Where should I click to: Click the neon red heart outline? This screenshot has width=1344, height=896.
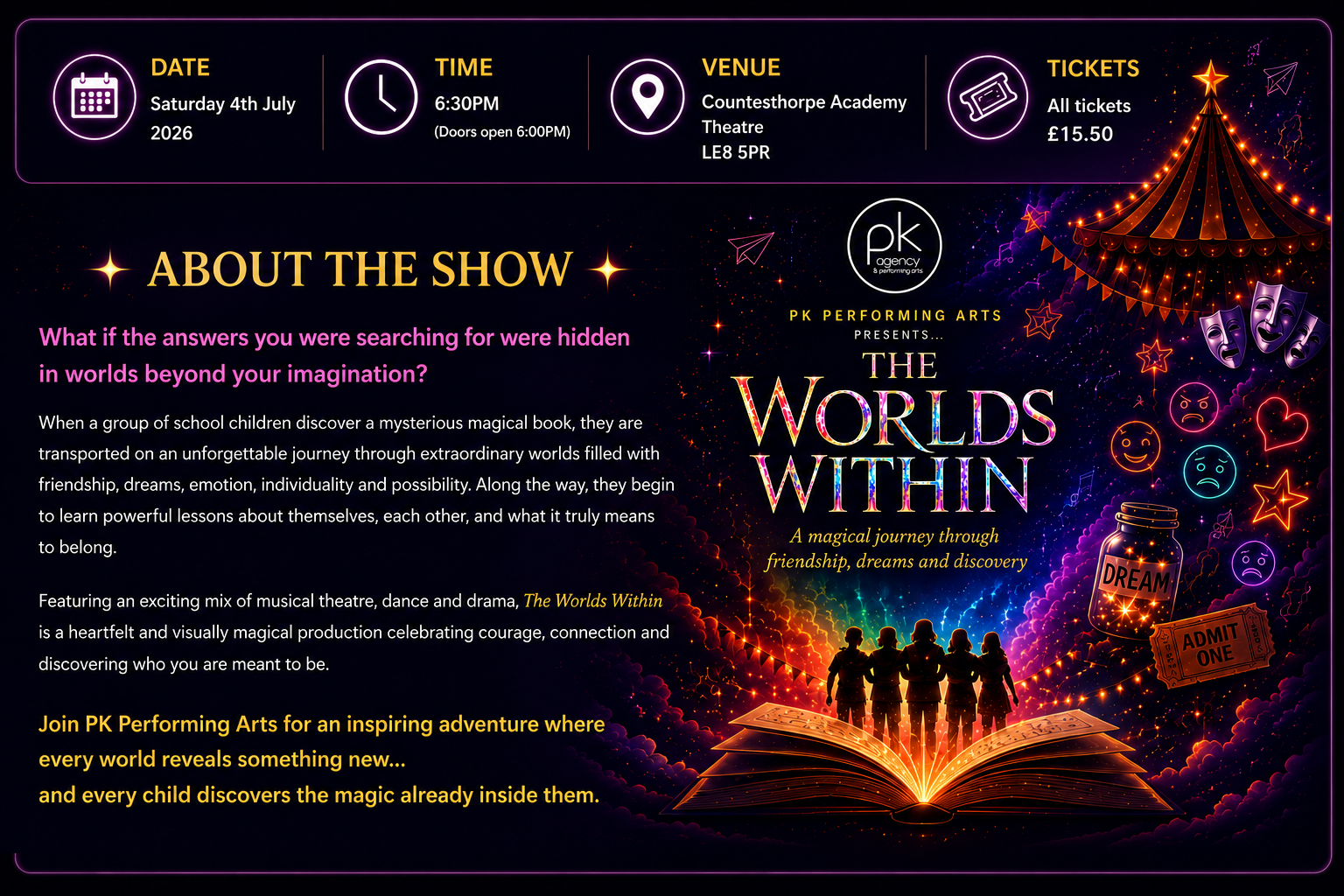click(1282, 423)
